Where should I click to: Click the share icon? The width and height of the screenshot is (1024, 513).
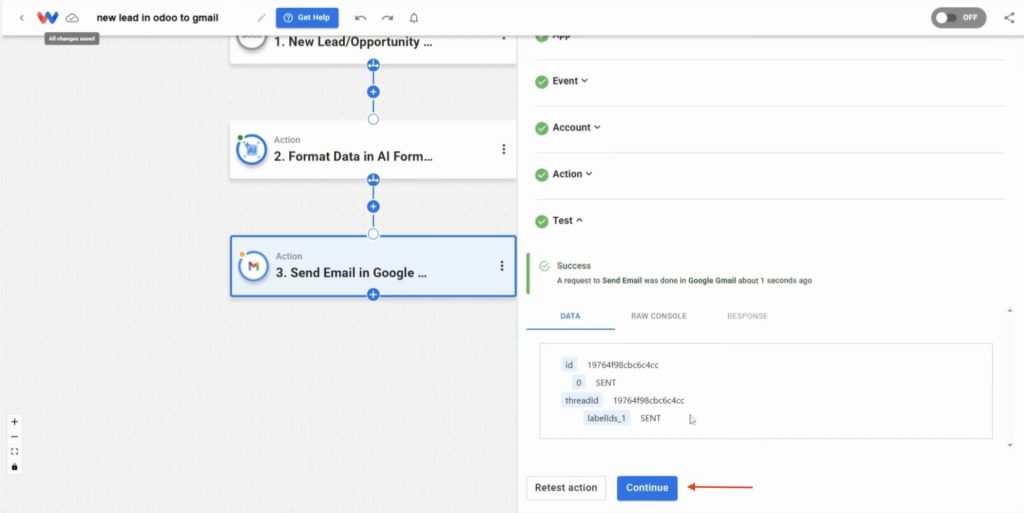(1009, 18)
